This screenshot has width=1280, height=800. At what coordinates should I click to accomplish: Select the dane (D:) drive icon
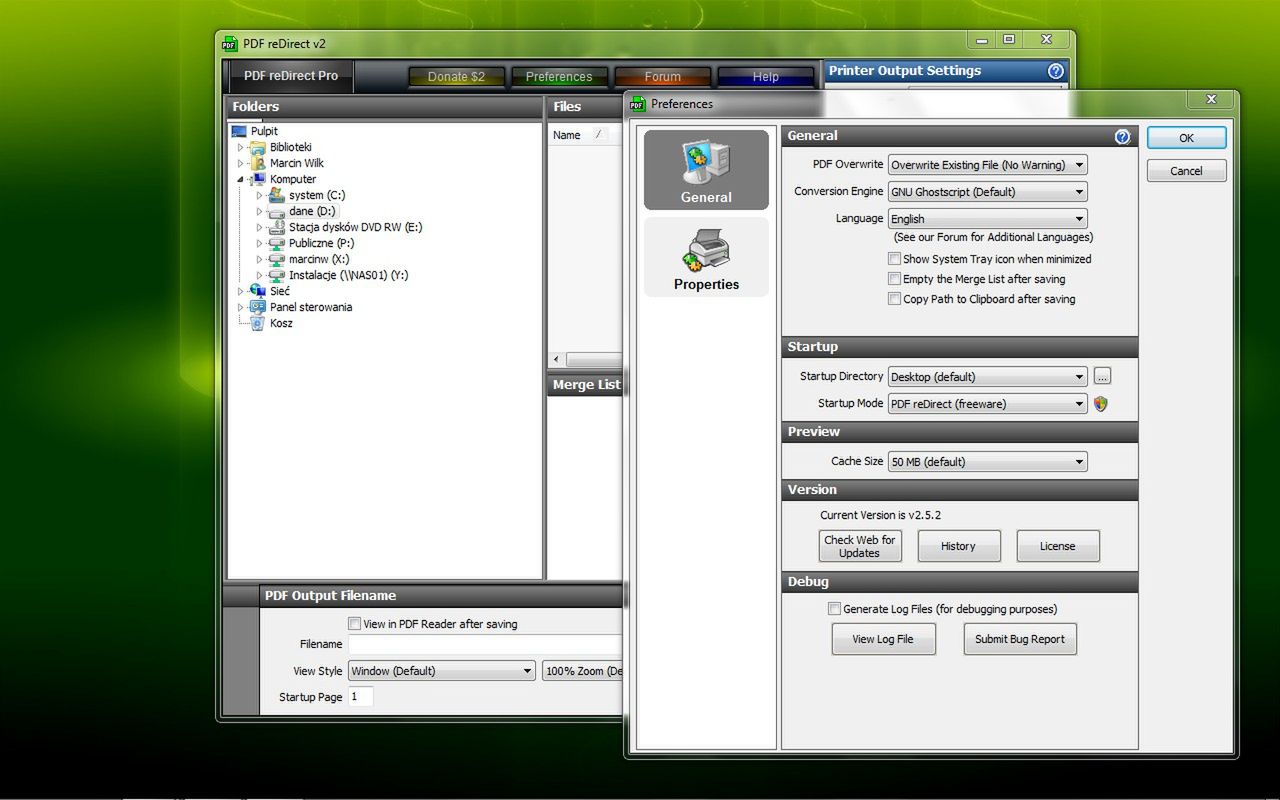click(x=277, y=211)
